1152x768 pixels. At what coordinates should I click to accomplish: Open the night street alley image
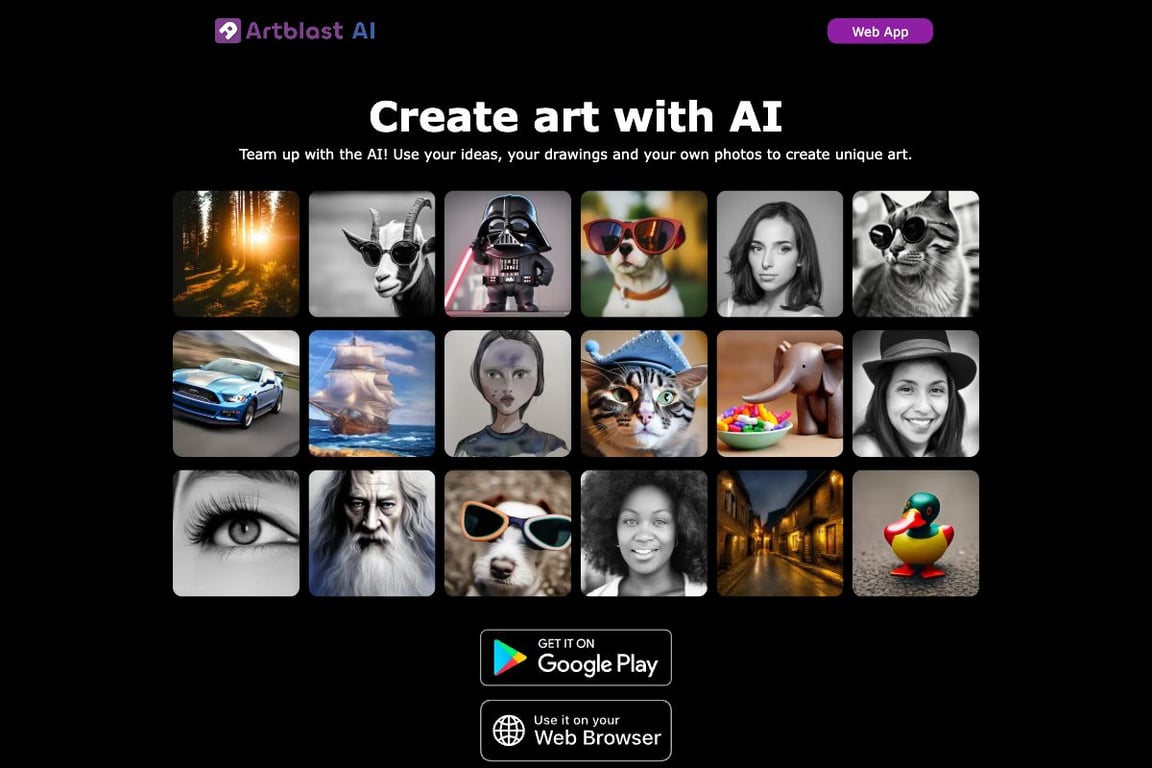pos(780,533)
